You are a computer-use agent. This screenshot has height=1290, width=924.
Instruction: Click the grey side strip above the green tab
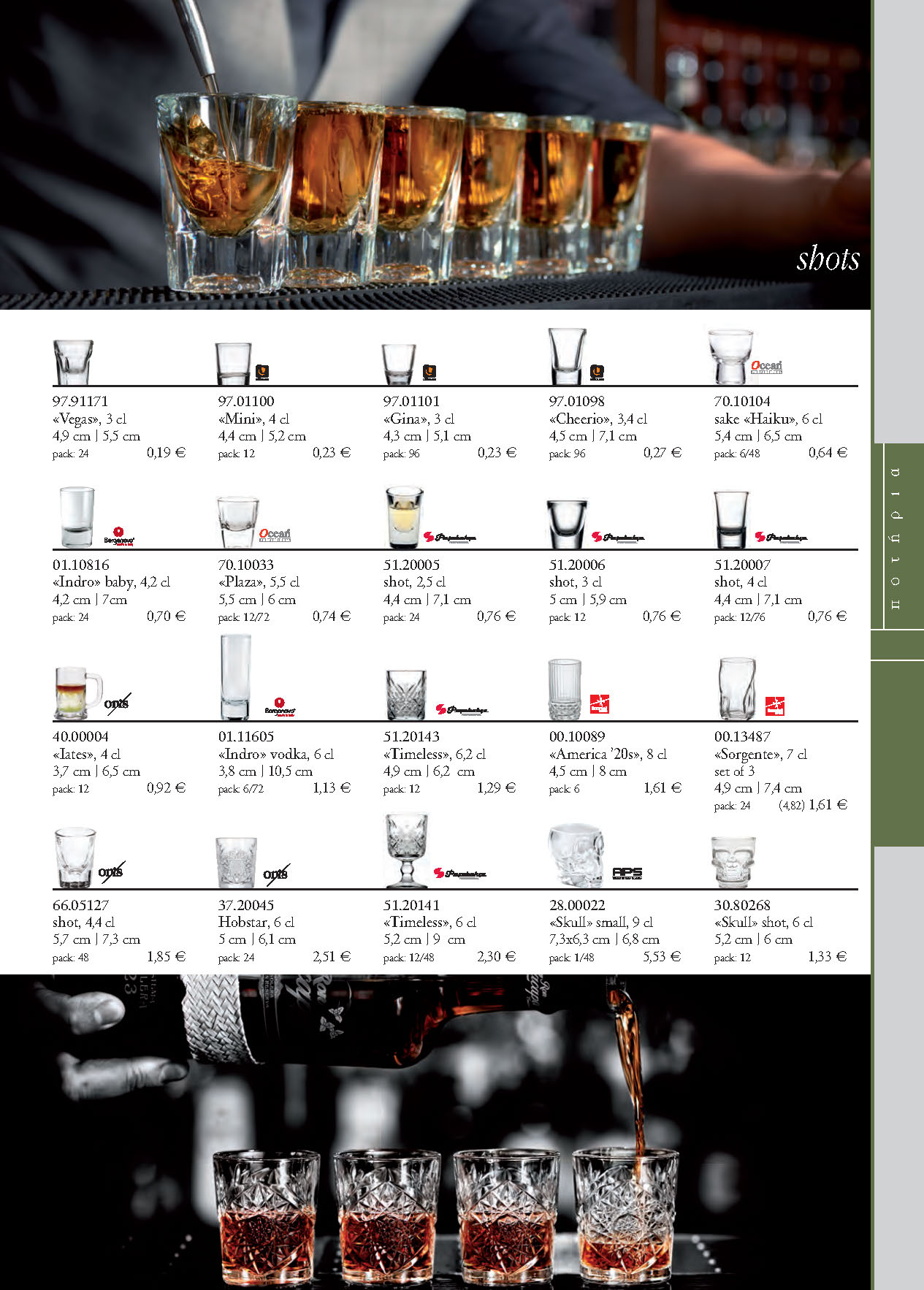coord(898,219)
